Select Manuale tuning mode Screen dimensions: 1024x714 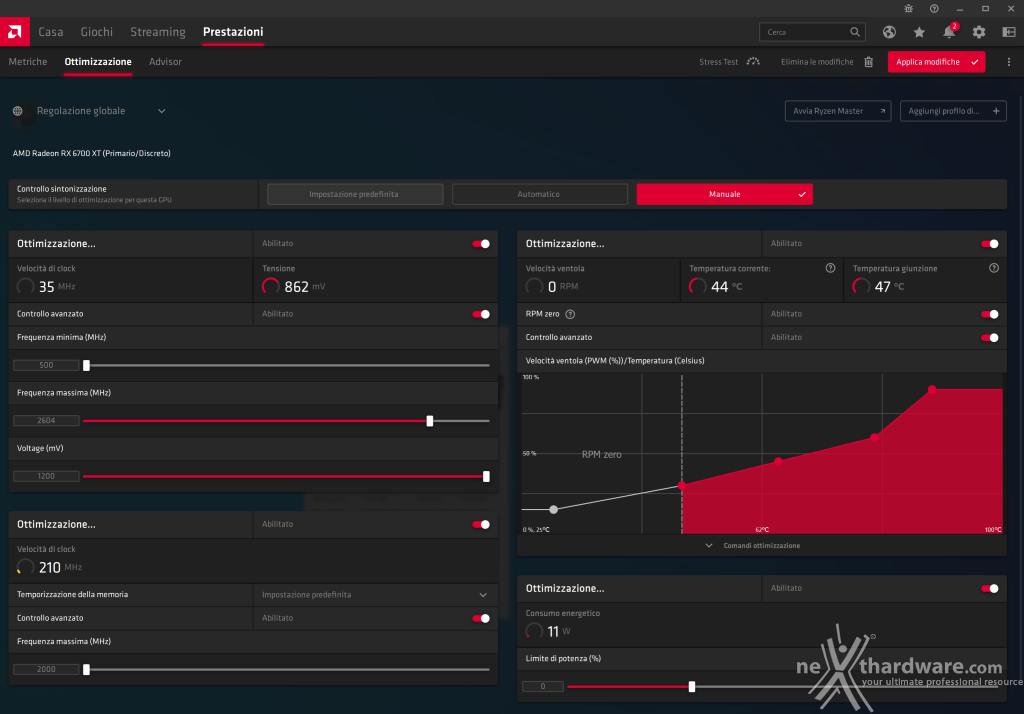point(724,194)
